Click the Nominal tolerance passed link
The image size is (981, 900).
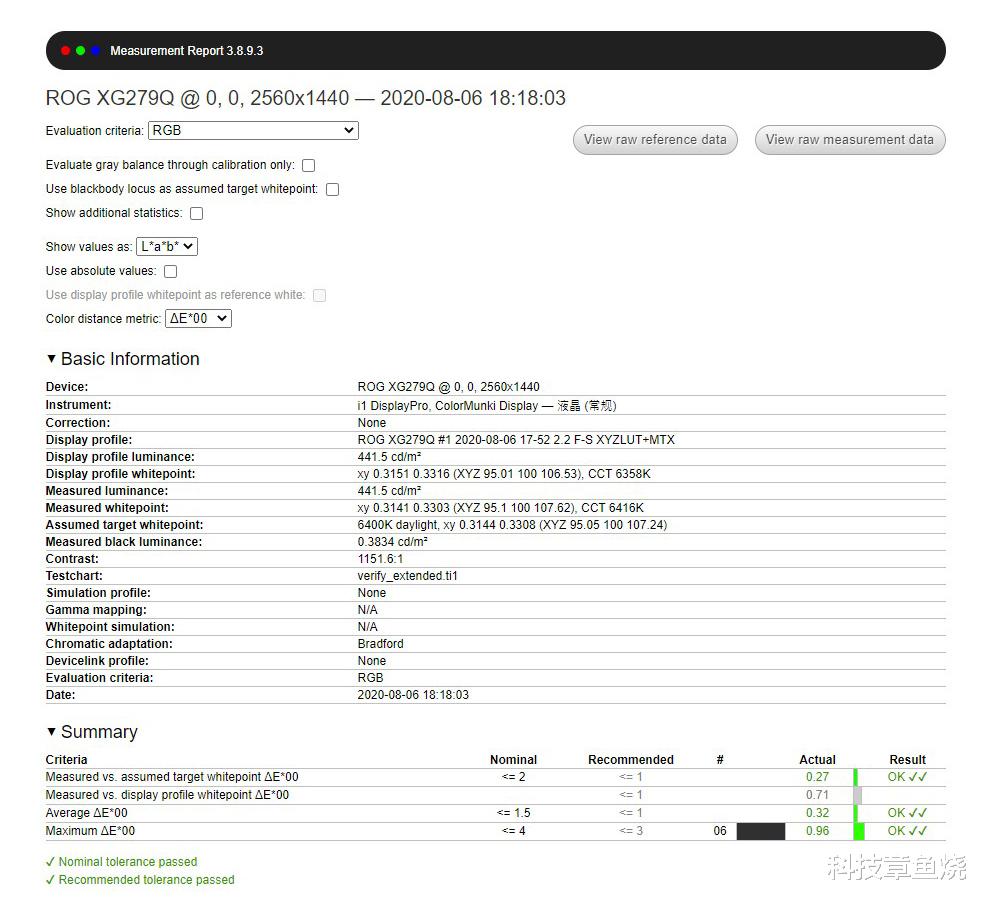121,861
